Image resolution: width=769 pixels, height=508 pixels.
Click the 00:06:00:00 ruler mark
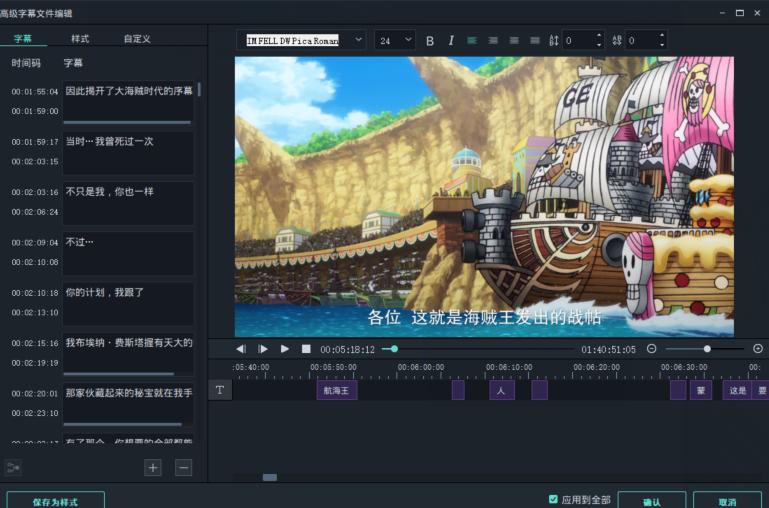click(x=421, y=367)
